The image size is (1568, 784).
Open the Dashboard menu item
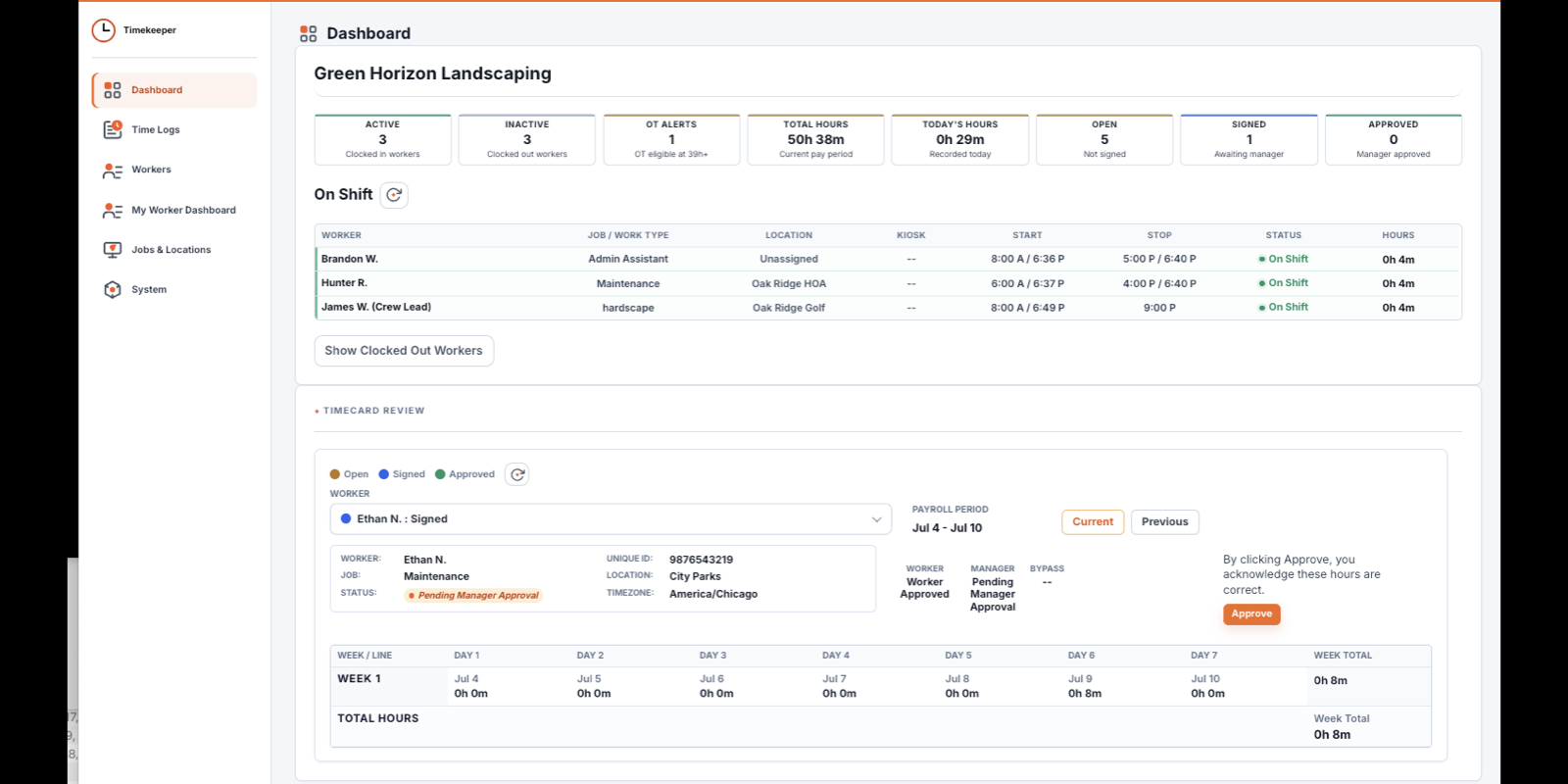(x=174, y=90)
